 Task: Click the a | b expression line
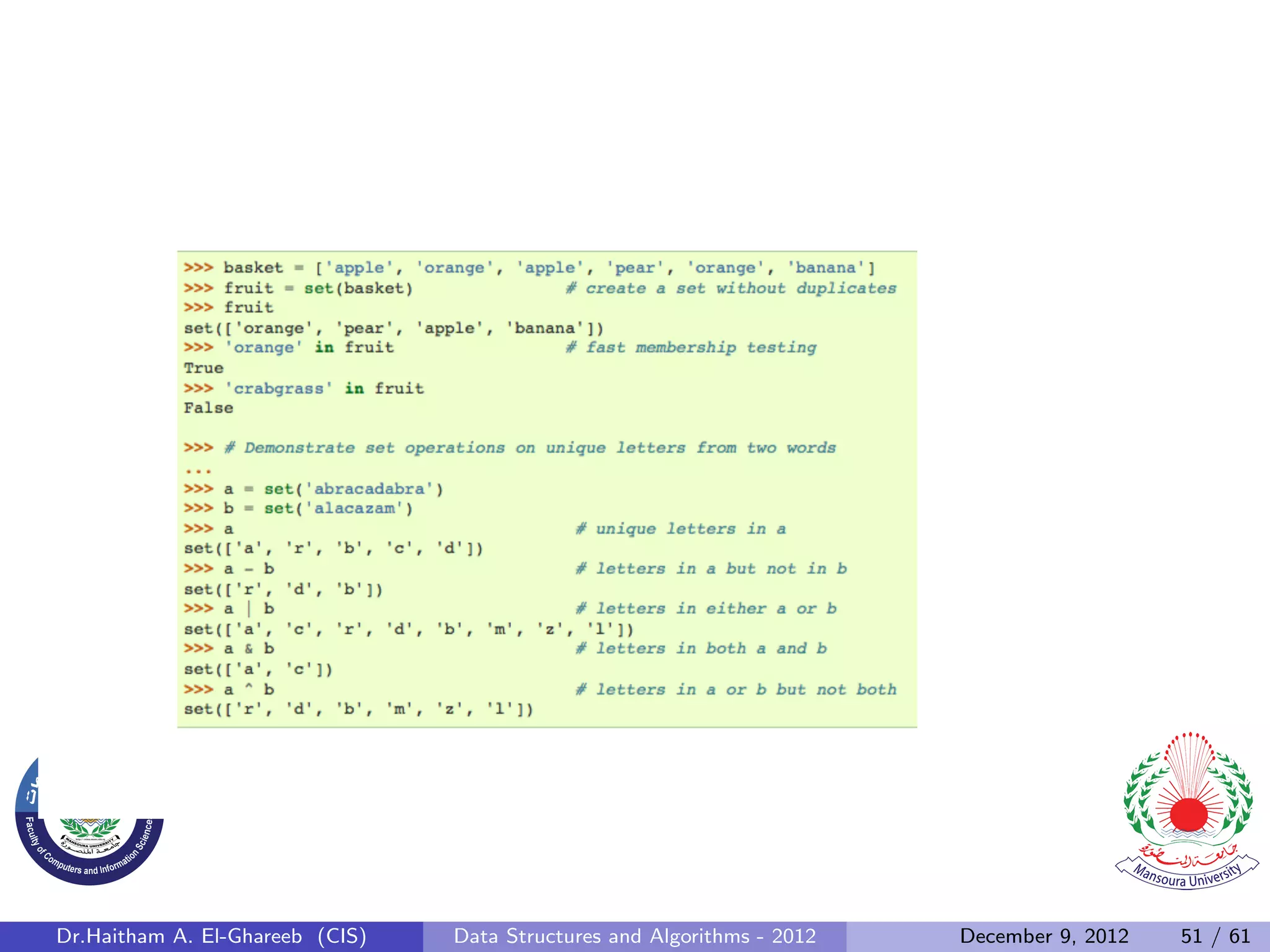point(229,609)
